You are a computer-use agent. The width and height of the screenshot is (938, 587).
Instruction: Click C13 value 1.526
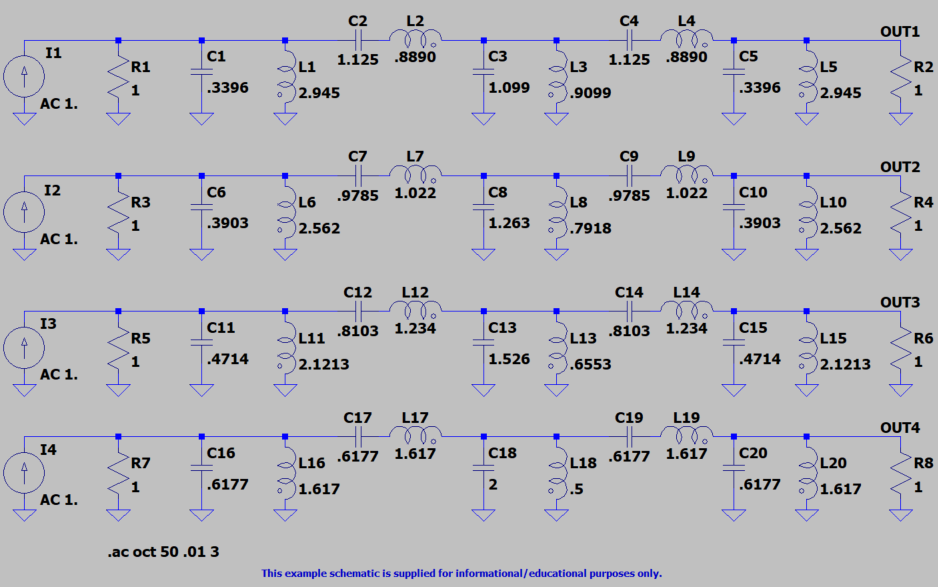(509, 359)
